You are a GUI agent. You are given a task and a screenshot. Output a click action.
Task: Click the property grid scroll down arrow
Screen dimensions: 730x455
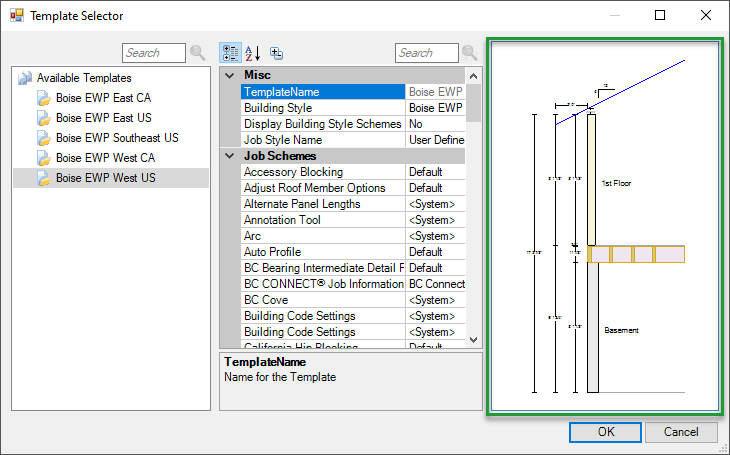(473, 340)
